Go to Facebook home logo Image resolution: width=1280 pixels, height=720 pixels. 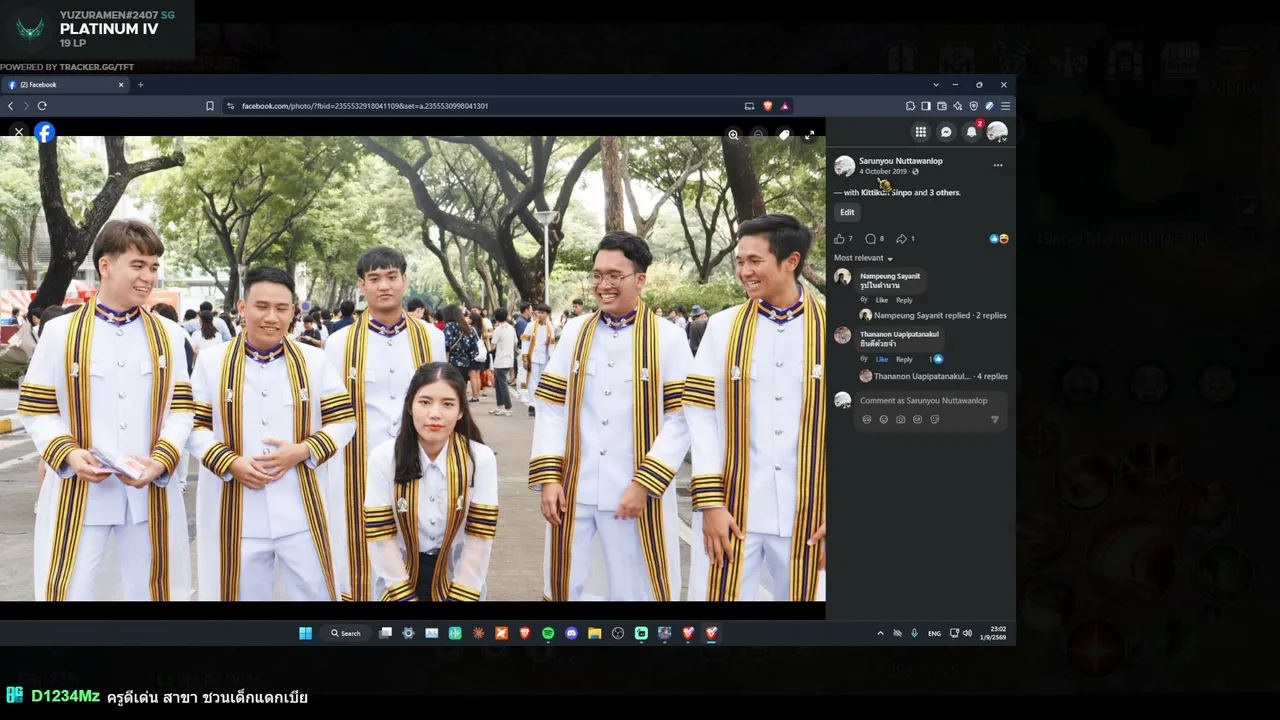(x=45, y=132)
